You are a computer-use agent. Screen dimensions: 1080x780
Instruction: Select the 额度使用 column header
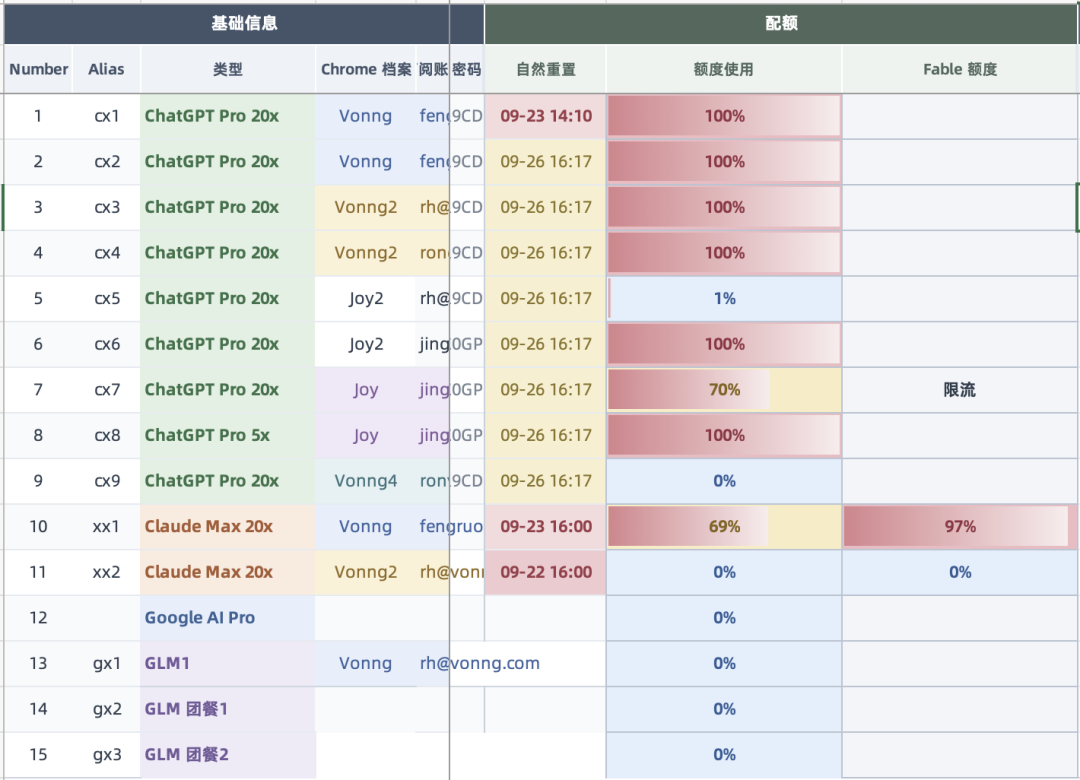(x=723, y=69)
